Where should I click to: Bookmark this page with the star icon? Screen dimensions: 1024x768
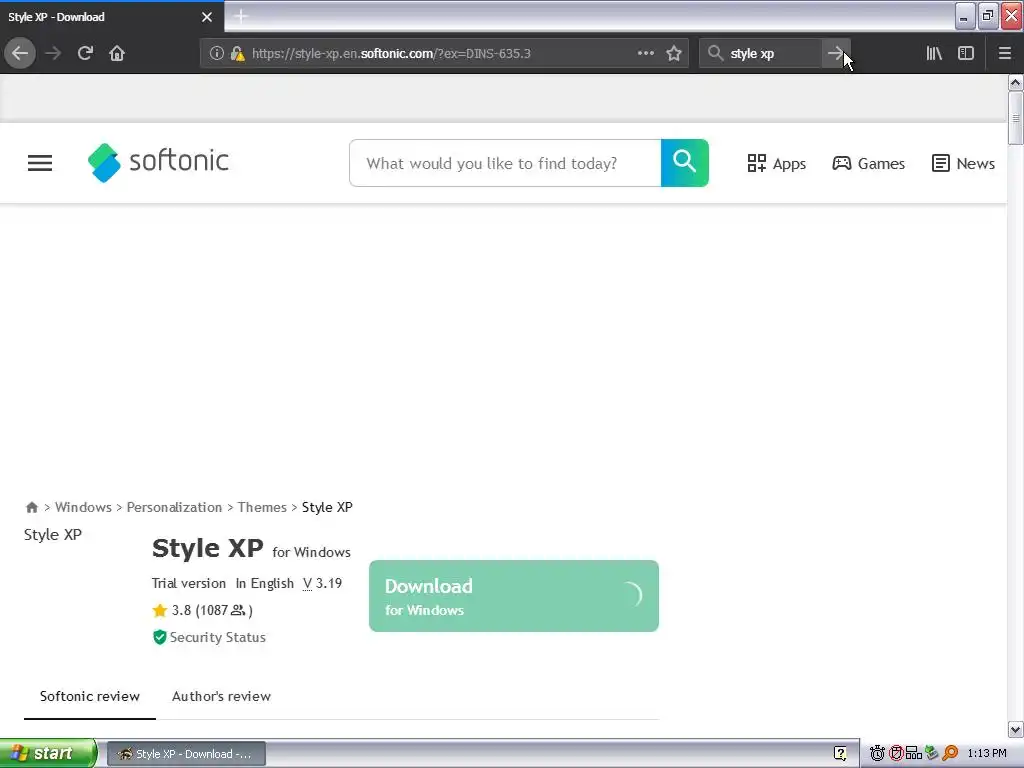coord(674,53)
